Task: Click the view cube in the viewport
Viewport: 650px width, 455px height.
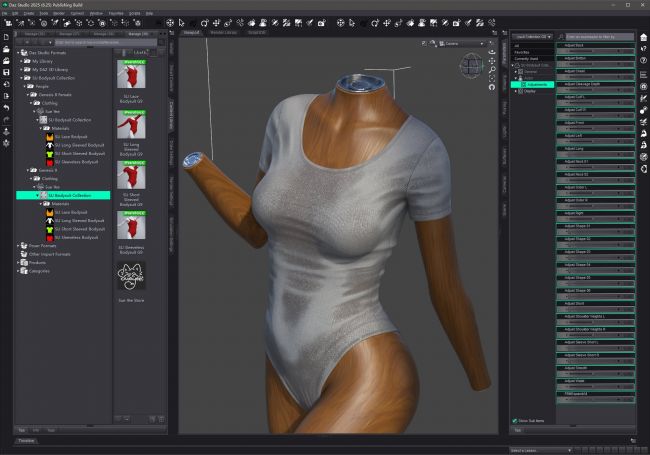Action: pos(470,67)
